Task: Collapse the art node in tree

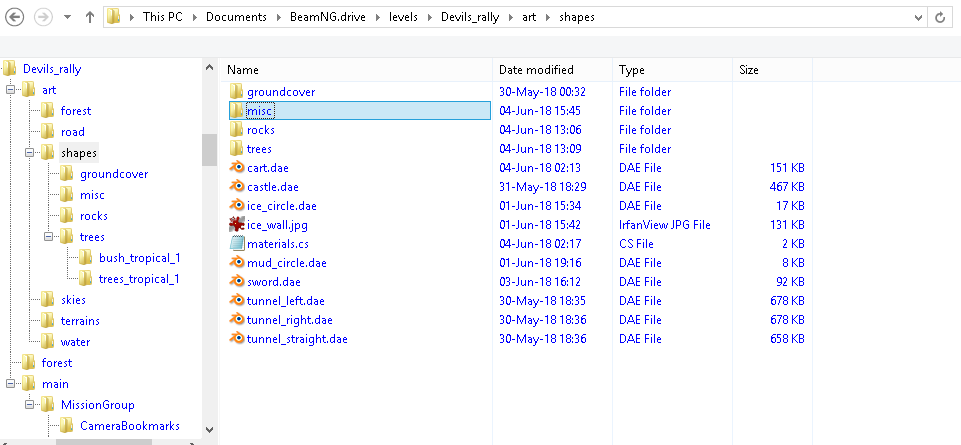Action: [x=10, y=90]
